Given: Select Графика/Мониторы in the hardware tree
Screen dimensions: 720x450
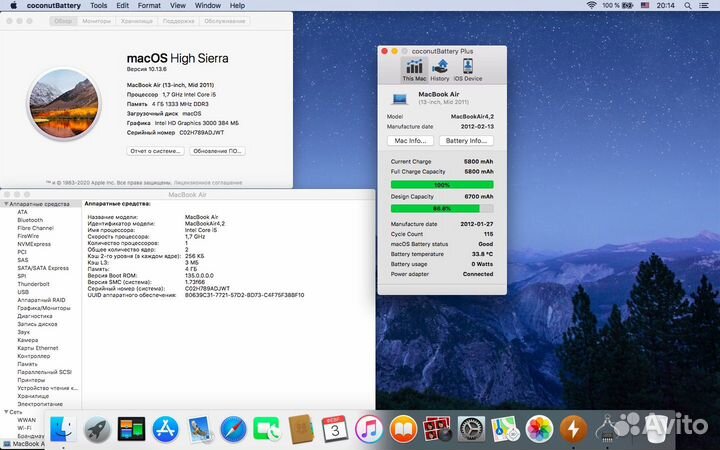Looking at the screenshot, I should click(44, 308).
